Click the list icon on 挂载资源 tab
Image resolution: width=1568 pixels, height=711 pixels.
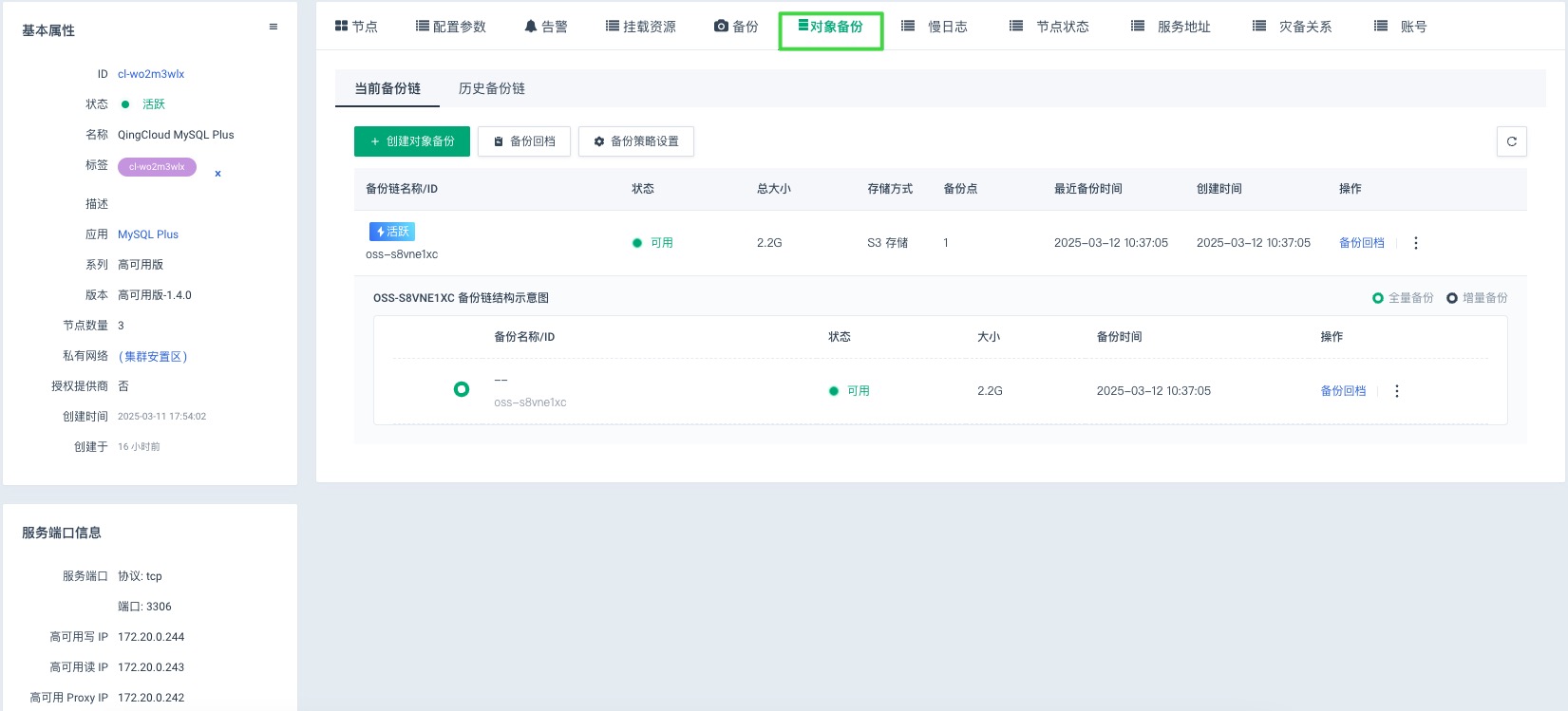(613, 27)
